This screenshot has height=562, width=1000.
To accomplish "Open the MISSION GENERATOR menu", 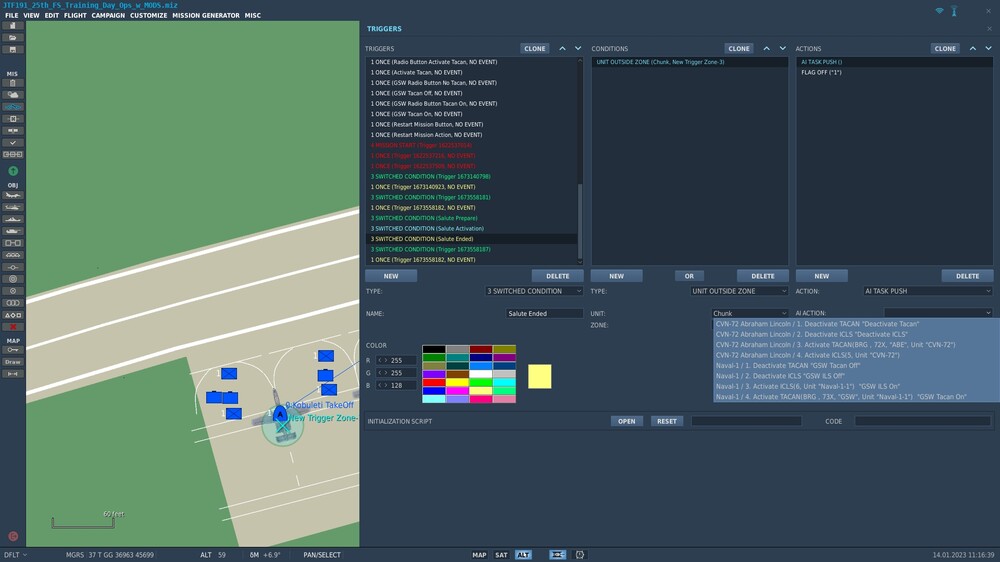I will pyautogui.click(x=206, y=16).
